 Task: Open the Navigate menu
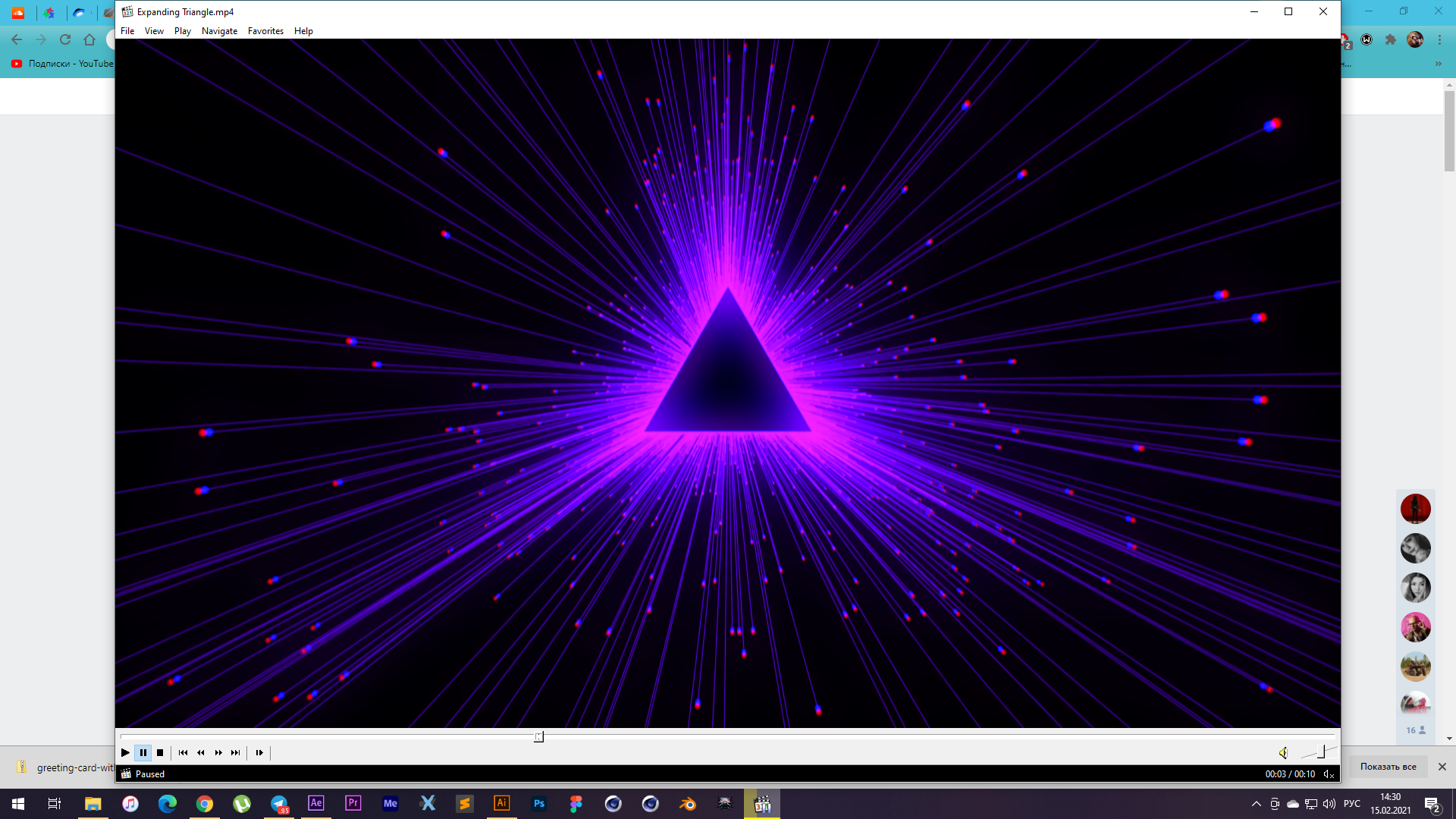pyautogui.click(x=219, y=31)
